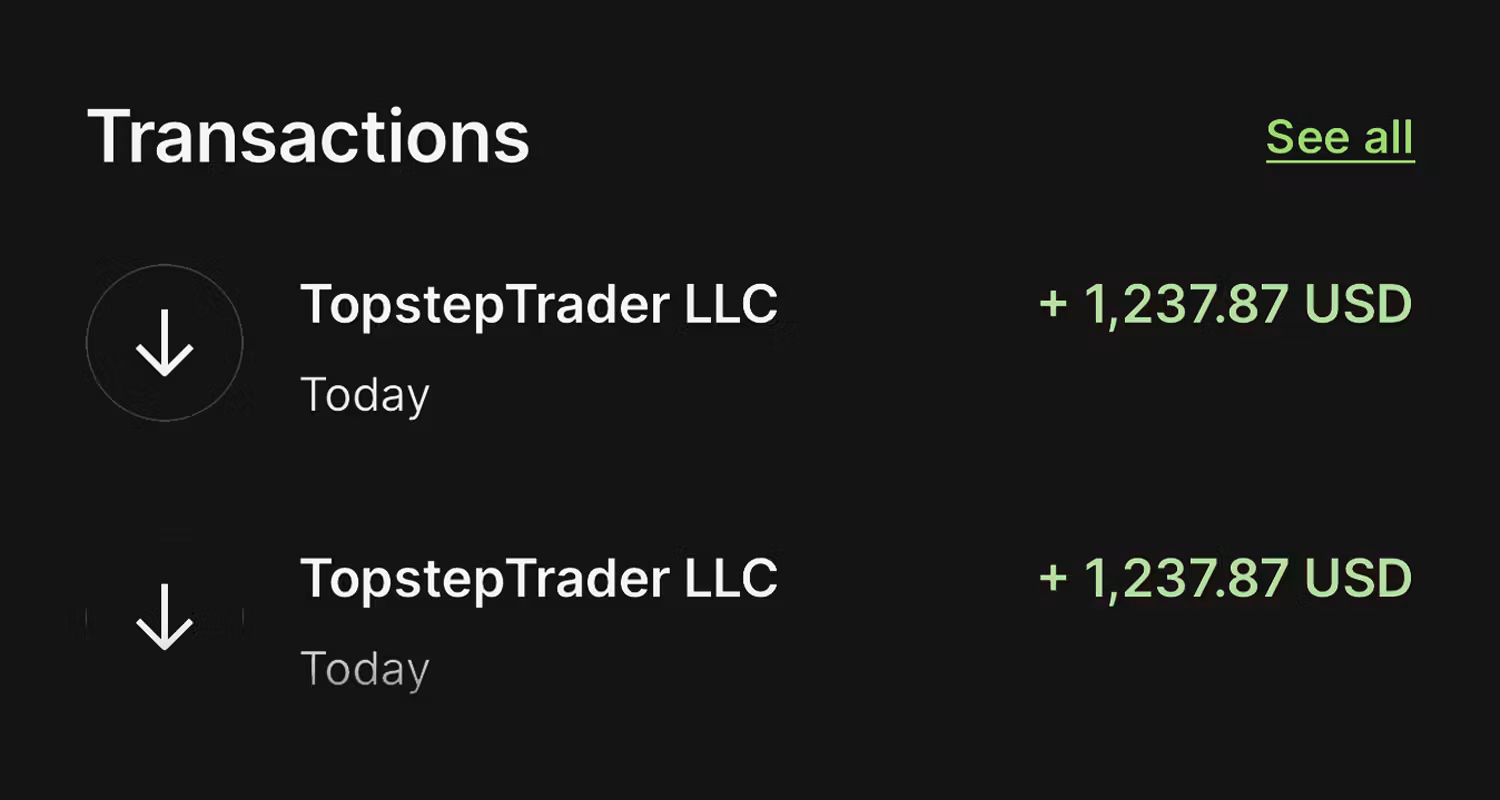Click the second TopstepTrader LLC name text
Screen dimensions: 1500x800
[x=540, y=578]
